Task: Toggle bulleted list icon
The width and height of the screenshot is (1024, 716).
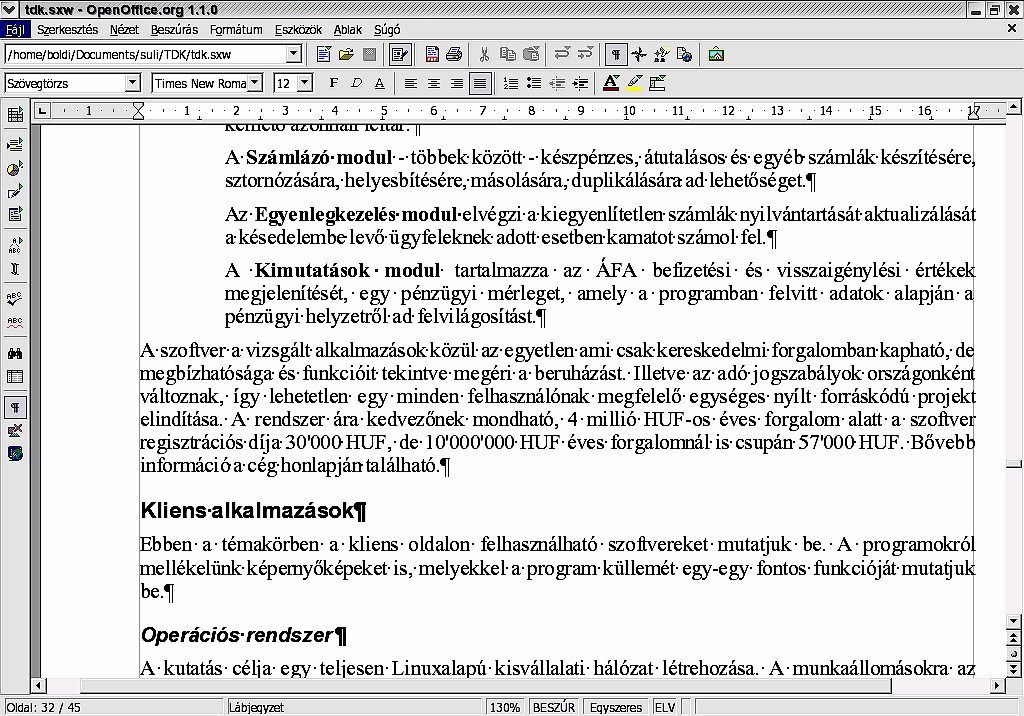Action: [x=534, y=83]
